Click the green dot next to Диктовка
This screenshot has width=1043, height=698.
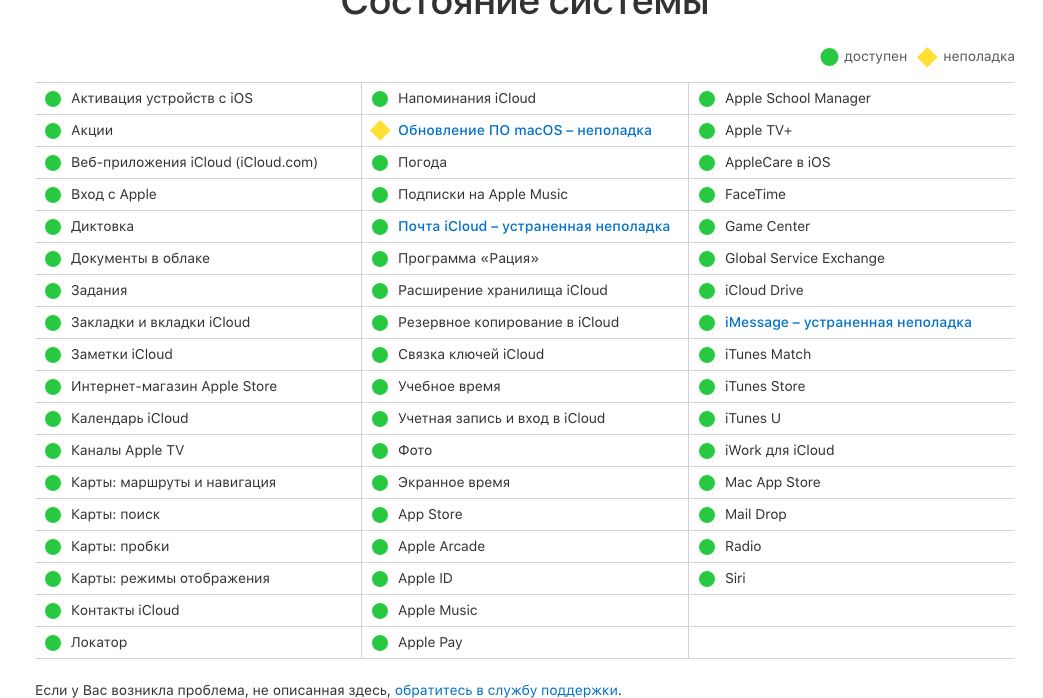53,226
